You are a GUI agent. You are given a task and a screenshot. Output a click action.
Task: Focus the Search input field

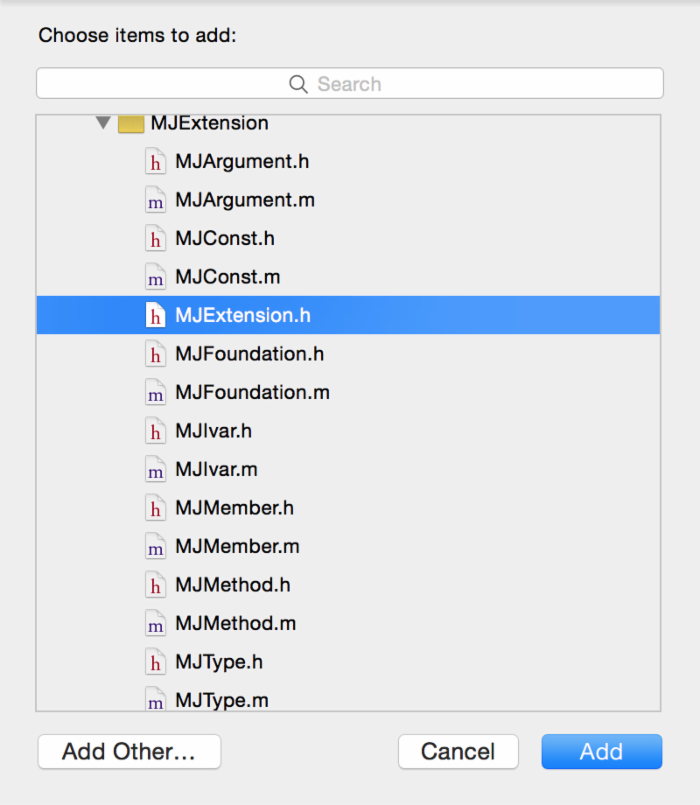pyautogui.click(x=349, y=84)
